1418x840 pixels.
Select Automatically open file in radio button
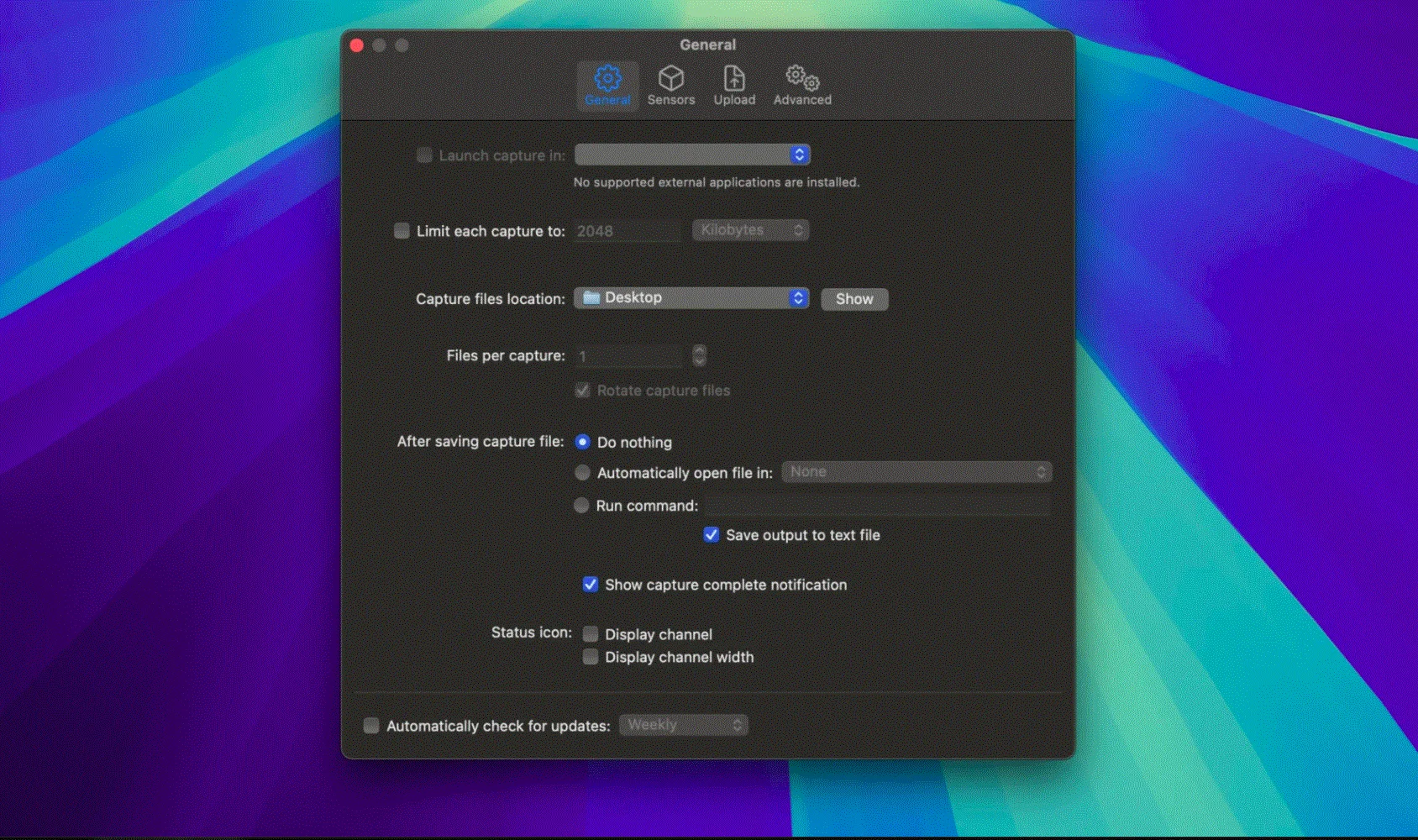click(582, 472)
